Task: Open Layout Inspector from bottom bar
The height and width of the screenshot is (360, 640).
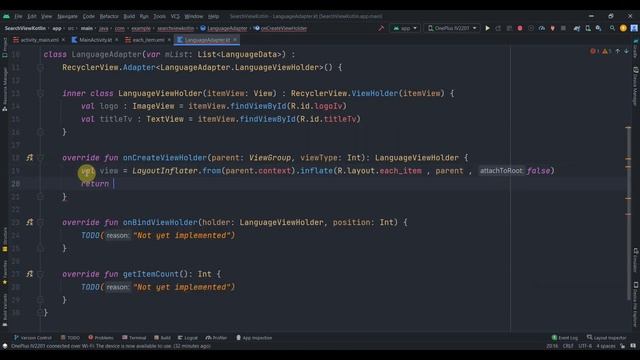Action: 606,338
